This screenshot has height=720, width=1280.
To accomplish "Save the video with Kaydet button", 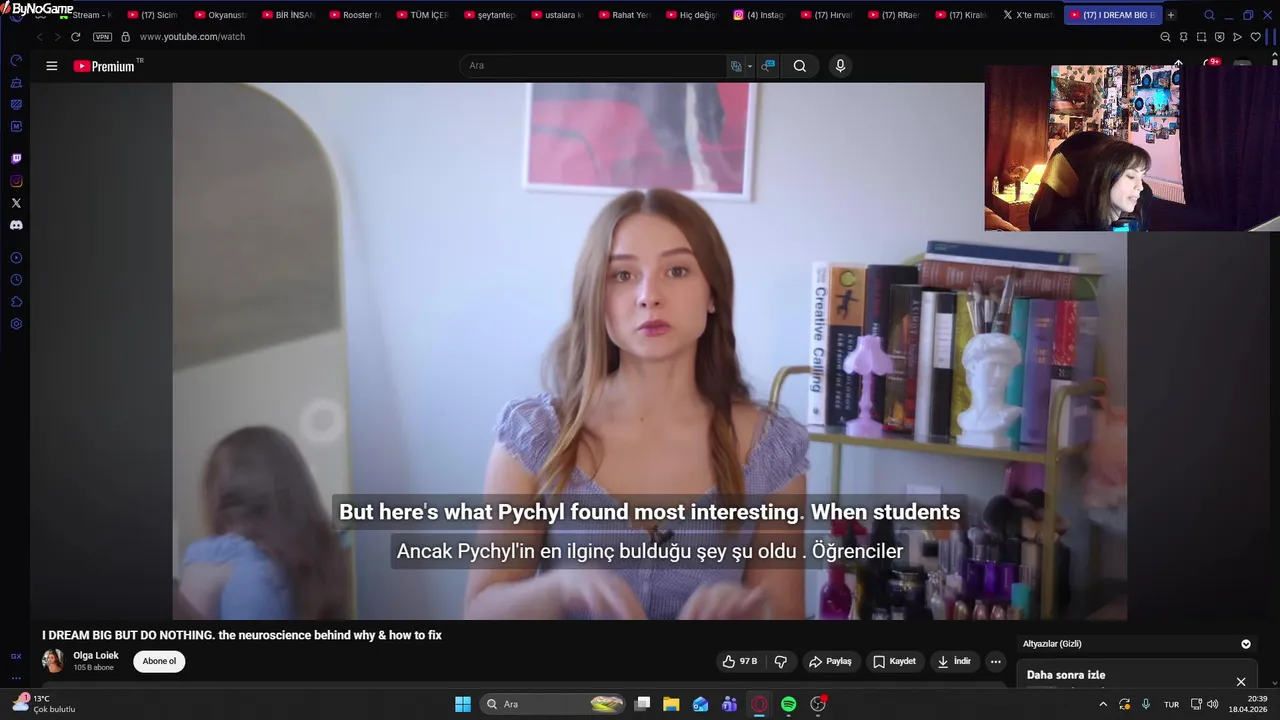I will tap(894, 661).
